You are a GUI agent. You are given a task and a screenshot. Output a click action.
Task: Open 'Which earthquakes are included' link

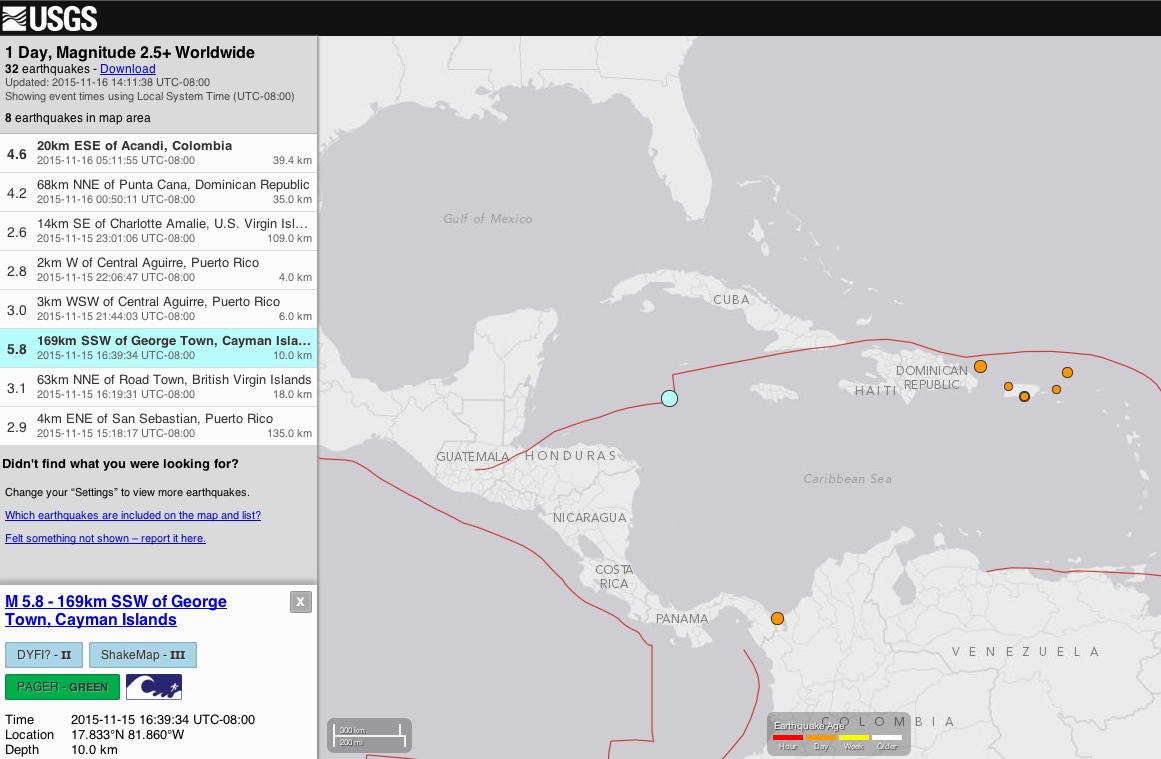133,516
